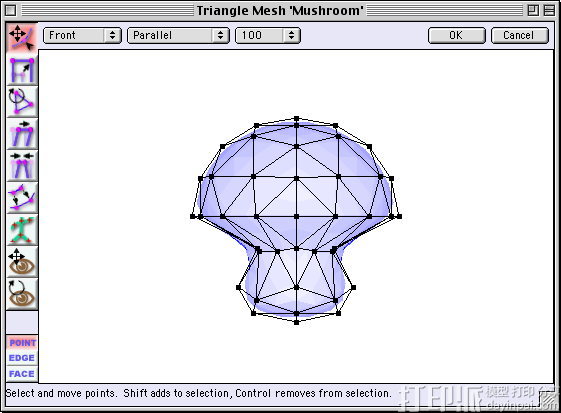
Task: Open the 100 zoom level dropdown
Action: point(268,35)
